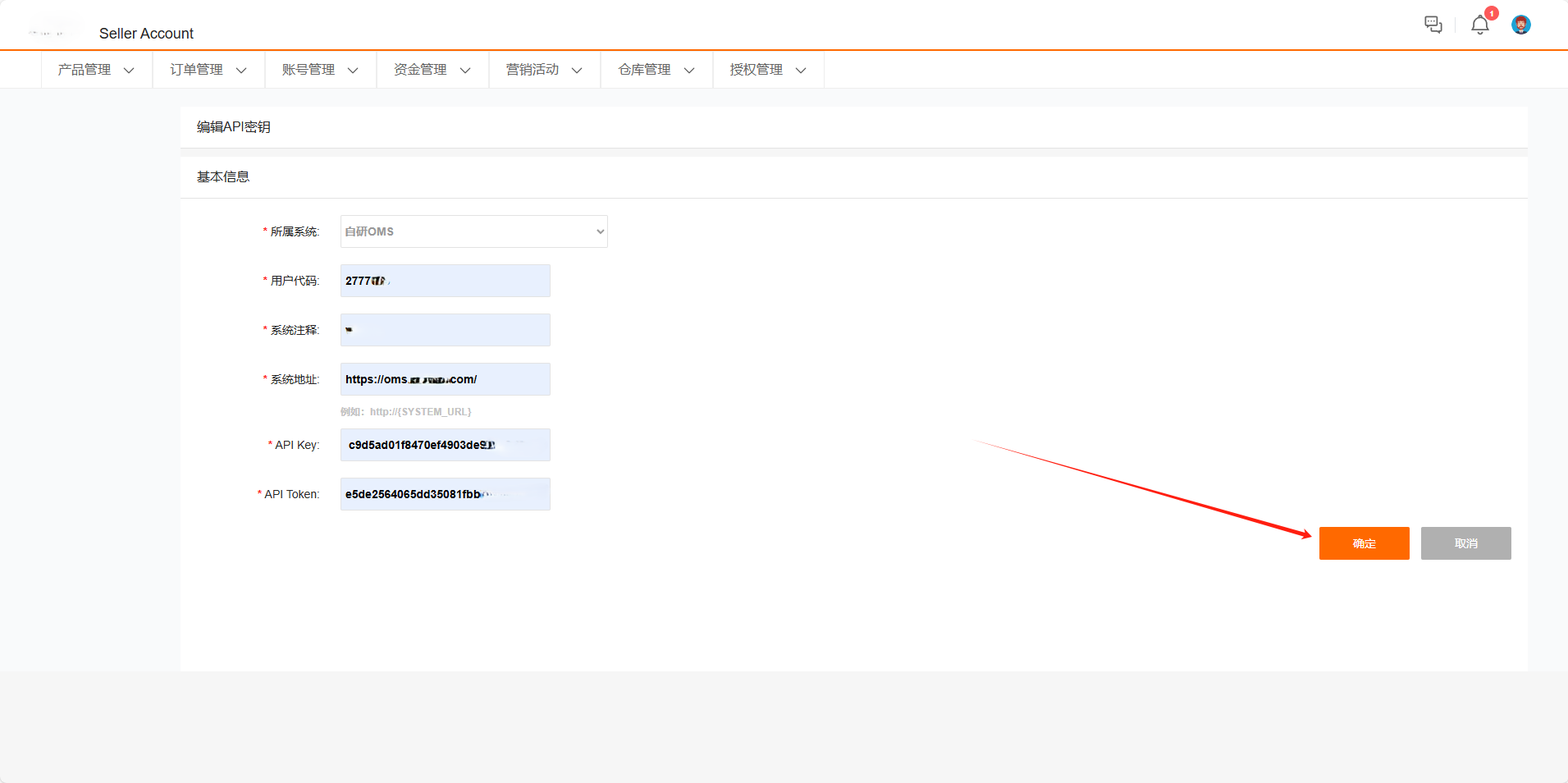This screenshot has height=783, width=1568.
Task: Click the API Key input field
Action: [446, 445]
